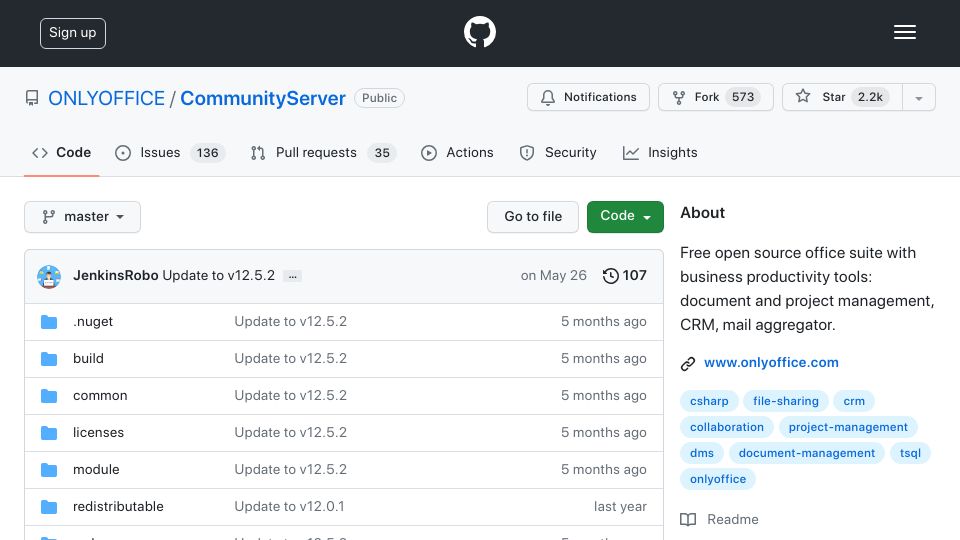Expand the commit message ellipsis button
Image resolution: width=960 pixels, height=540 pixels.
point(293,276)
